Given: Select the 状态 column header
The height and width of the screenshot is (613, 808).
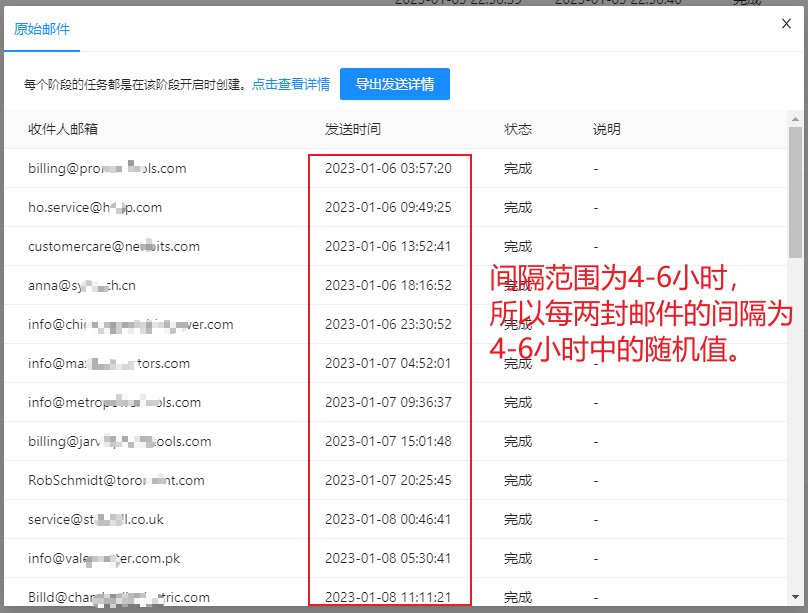Looking at the screenshot, I should click(x=517, y=129).
